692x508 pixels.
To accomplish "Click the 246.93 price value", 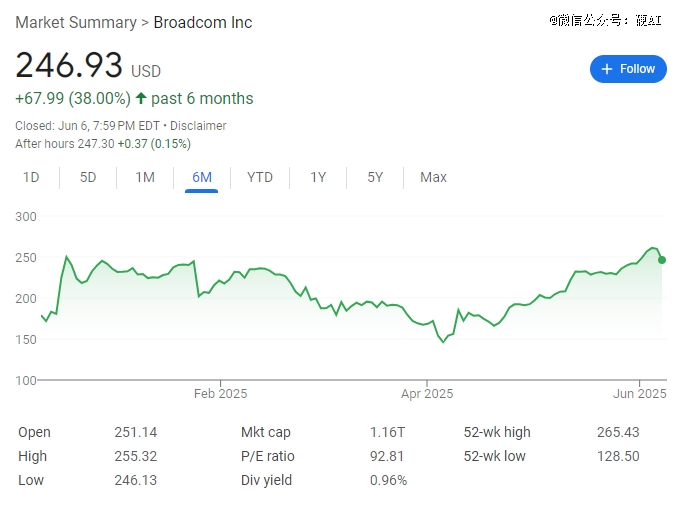I will point(69,65).
